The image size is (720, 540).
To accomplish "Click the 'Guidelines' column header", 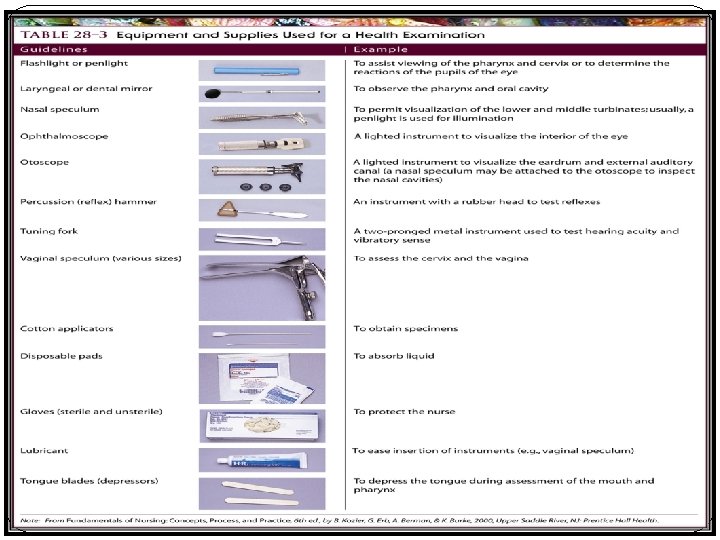I will 54,50.
